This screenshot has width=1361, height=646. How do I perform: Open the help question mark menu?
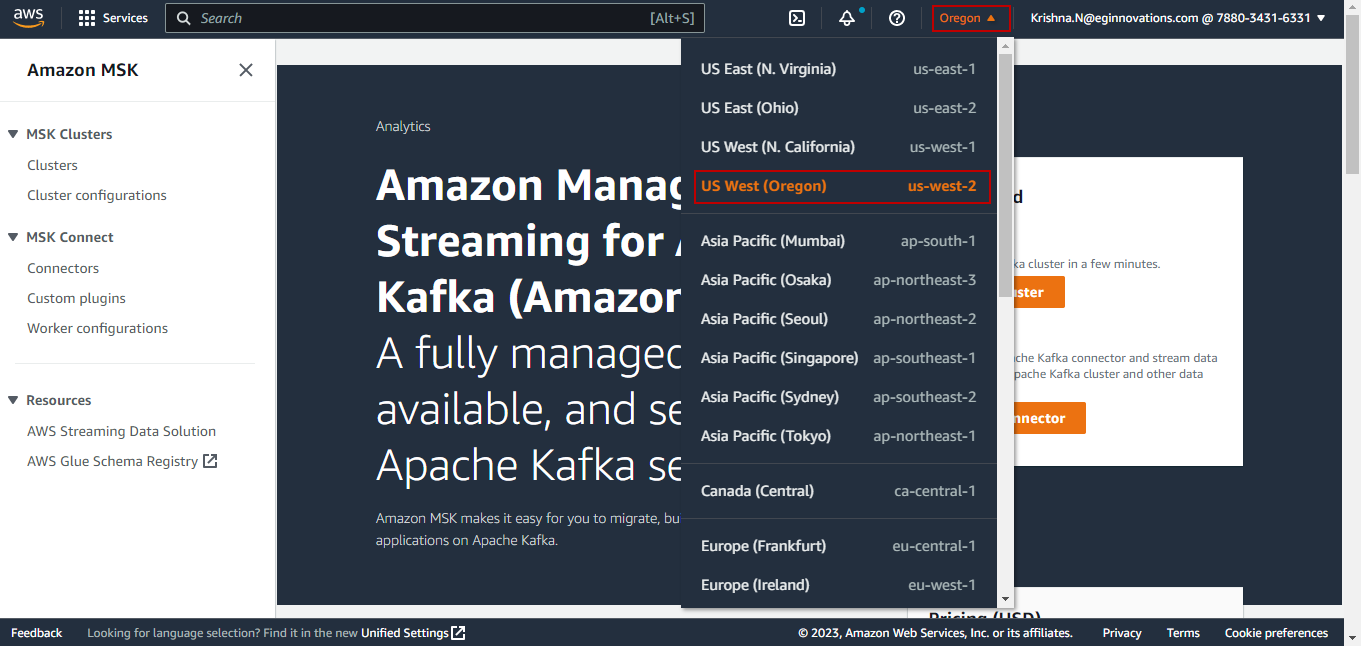897,18
